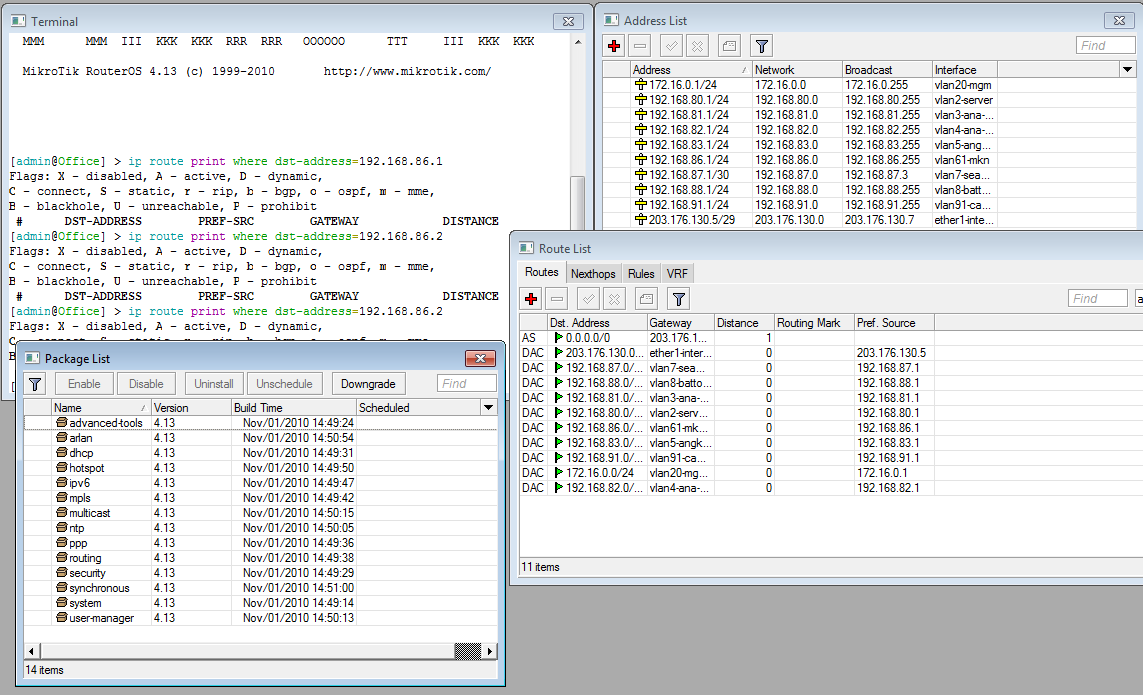Image resolution: width=1143 pixels, height=695 pixels.
Task: Remove a route using the minus icon
Action: (557, 298)
